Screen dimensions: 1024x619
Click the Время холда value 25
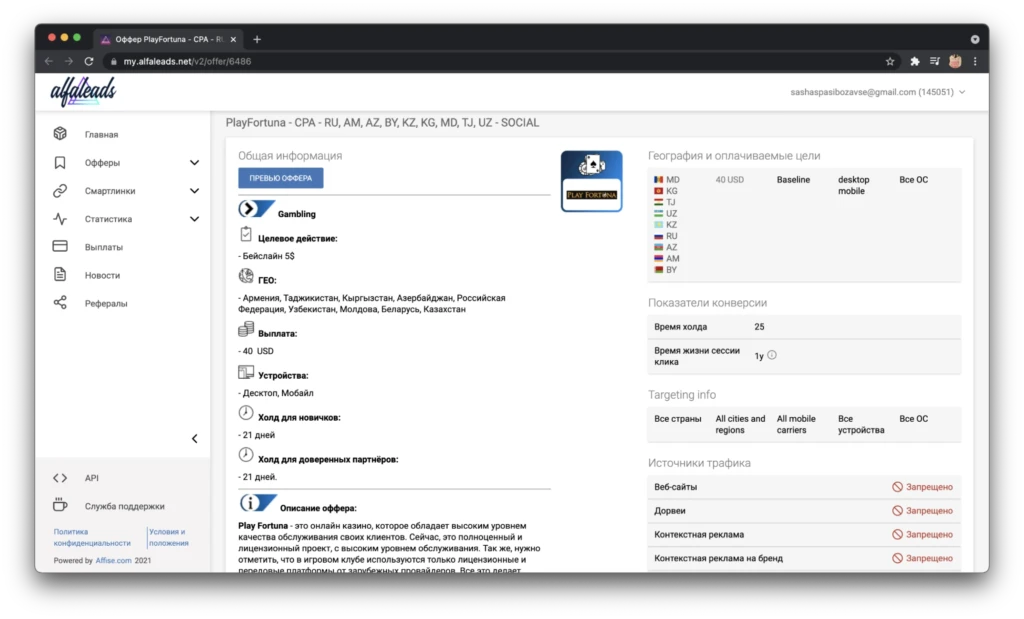759,326
